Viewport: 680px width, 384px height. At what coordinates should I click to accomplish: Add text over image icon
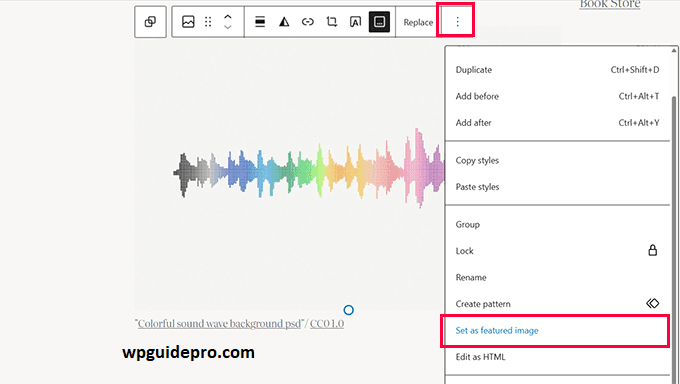(355, 22)
